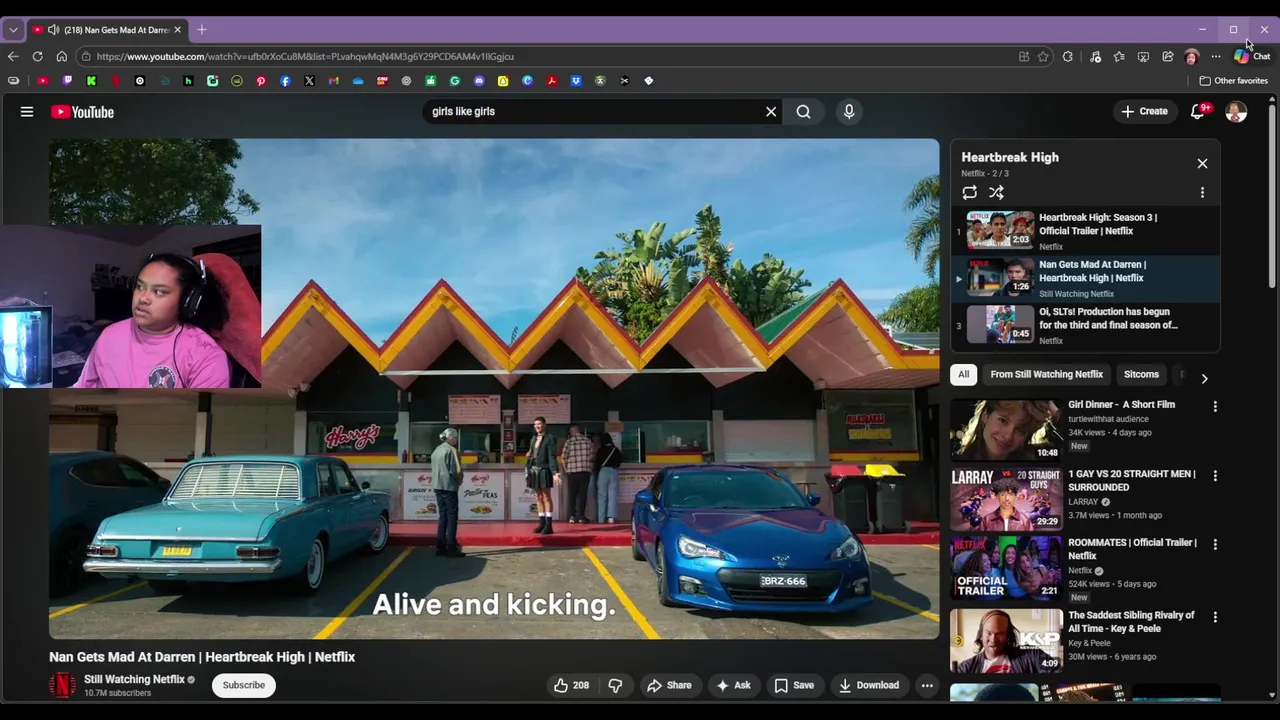Open Copilot Chat
Viewport: 1280px width, 720px height.
tap(1252, 57)
